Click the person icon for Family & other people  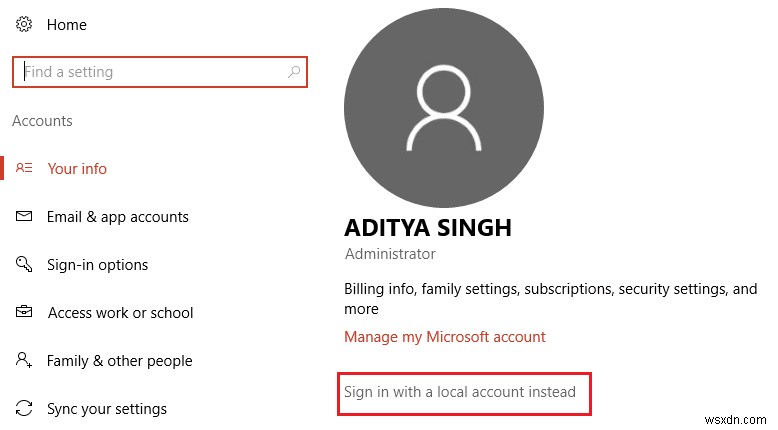(25, 360)
